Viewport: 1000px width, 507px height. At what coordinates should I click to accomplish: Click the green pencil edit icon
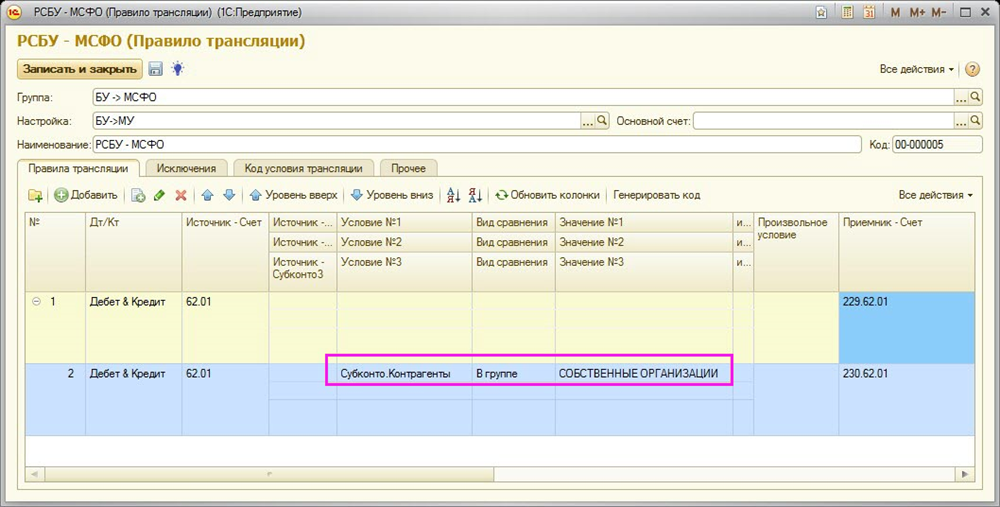click(x=159, y=195)
